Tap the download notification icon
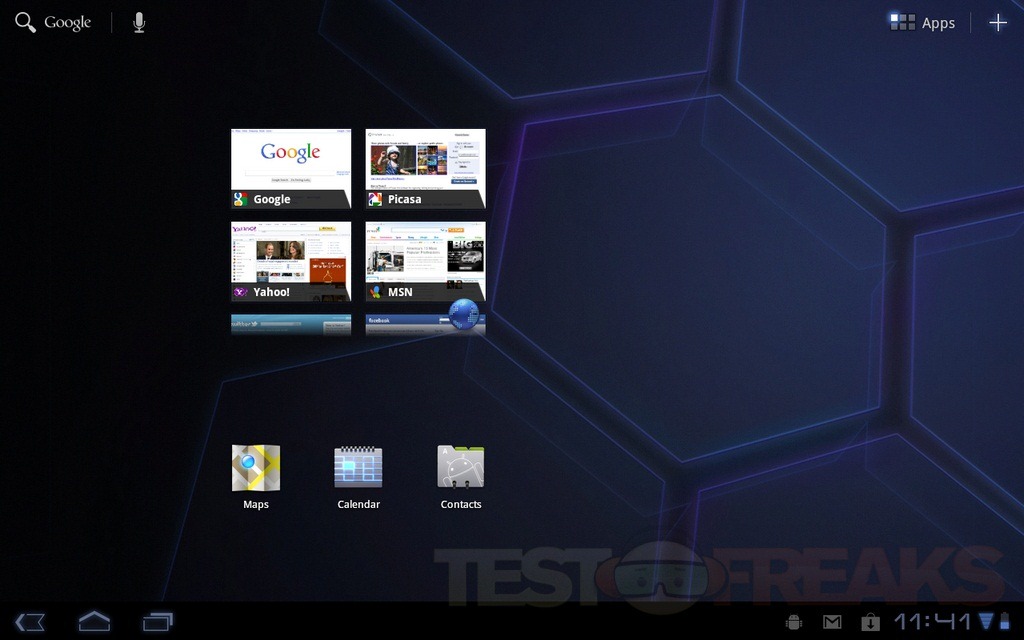Viewport: 1024px width, 640px height. pyautogui.click(x=870, y=622)
